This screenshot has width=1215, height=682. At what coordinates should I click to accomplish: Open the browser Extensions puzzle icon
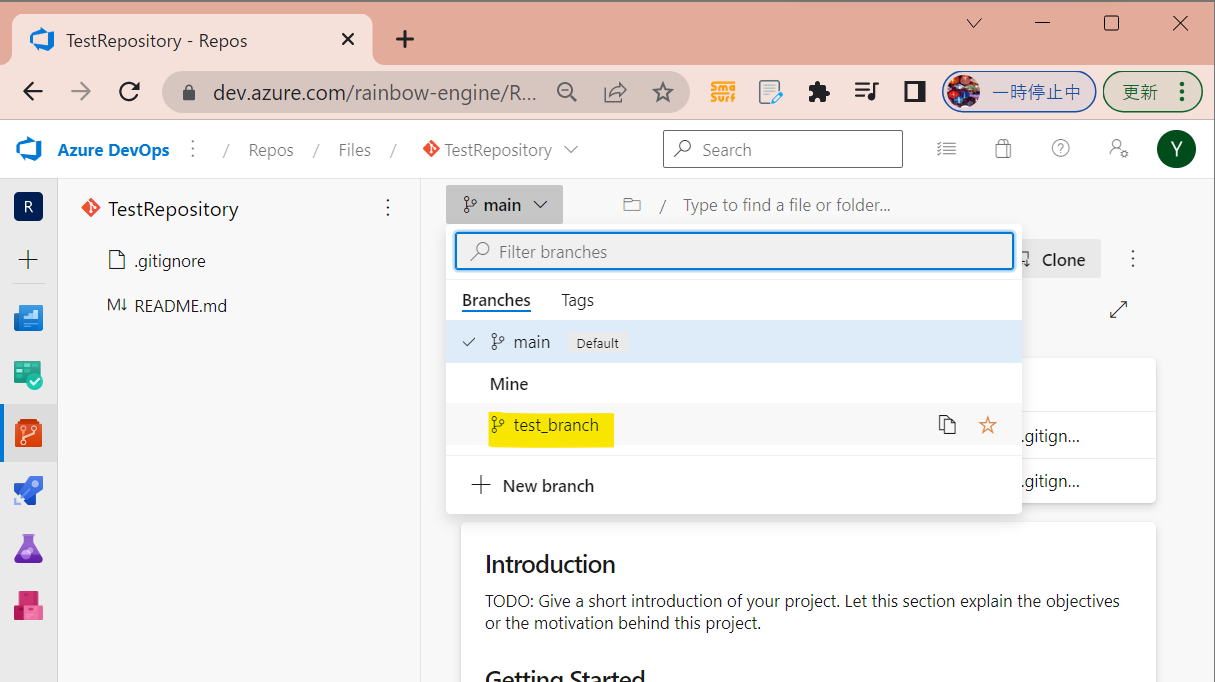(x=818, y=92)
